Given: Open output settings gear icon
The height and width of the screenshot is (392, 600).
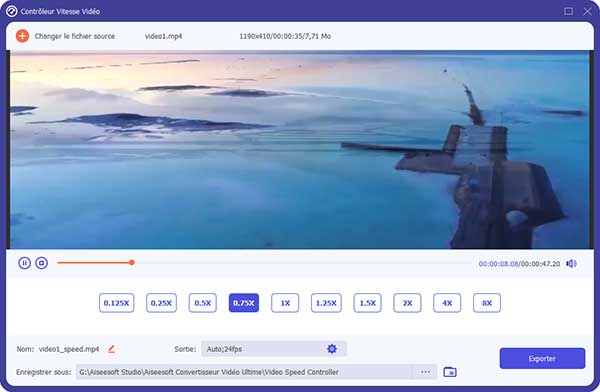Looking at the screenshot, I should tap(332, 349).
